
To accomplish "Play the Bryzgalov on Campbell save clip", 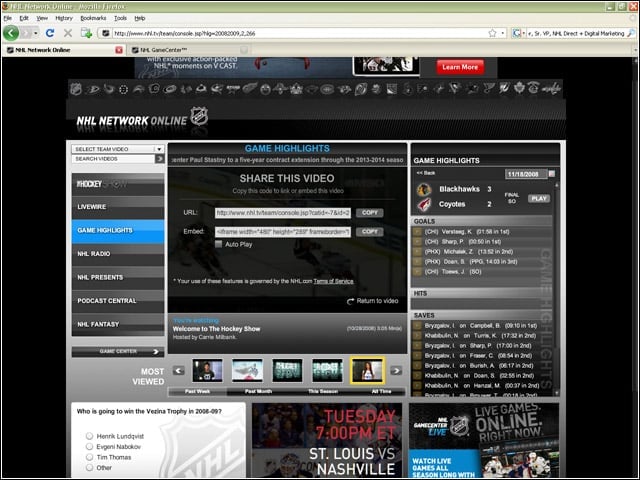I will 417,326.
